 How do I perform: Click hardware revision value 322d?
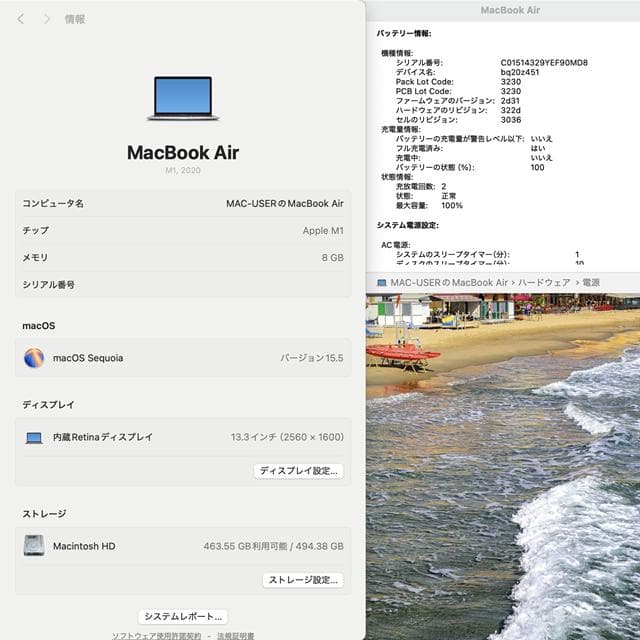(x=511, y=110)
